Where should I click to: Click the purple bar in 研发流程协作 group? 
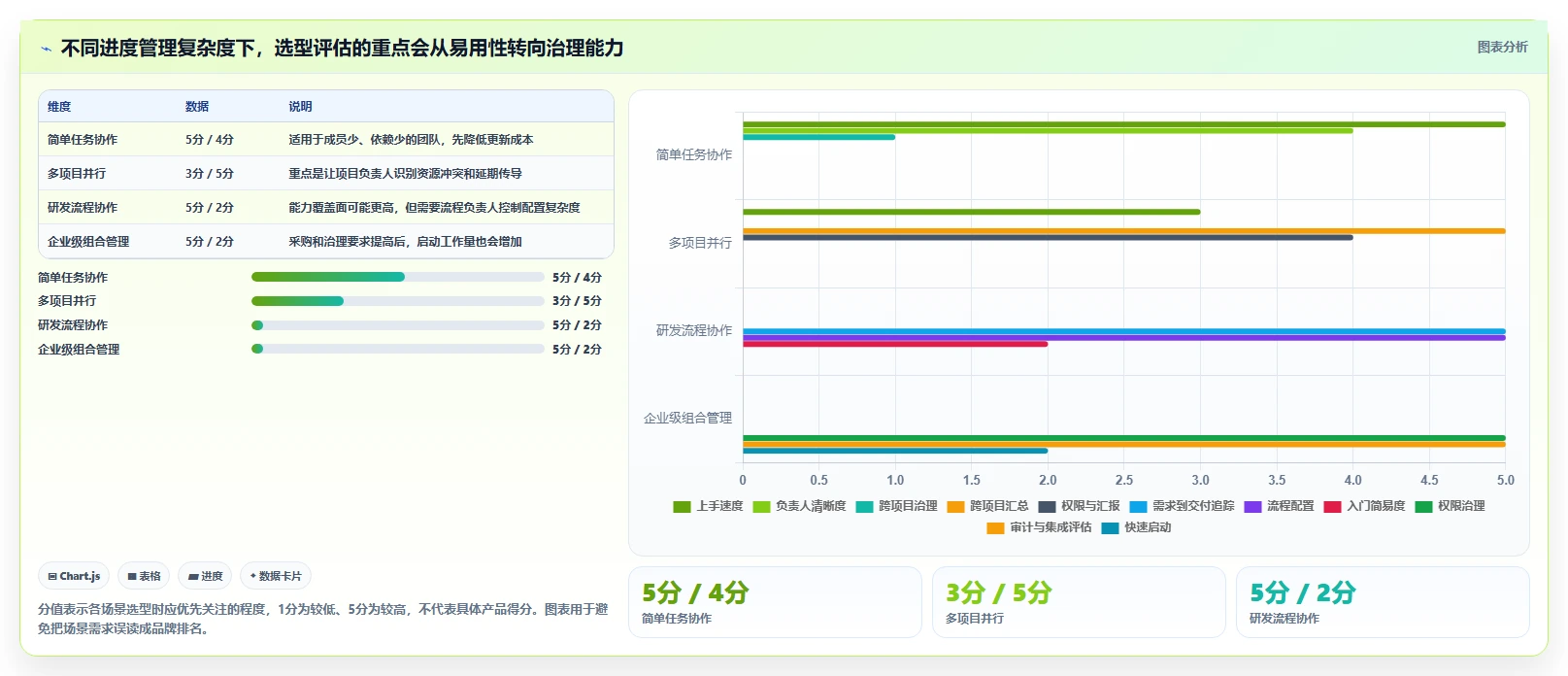pyautogui.click(x=1124, y=338)
